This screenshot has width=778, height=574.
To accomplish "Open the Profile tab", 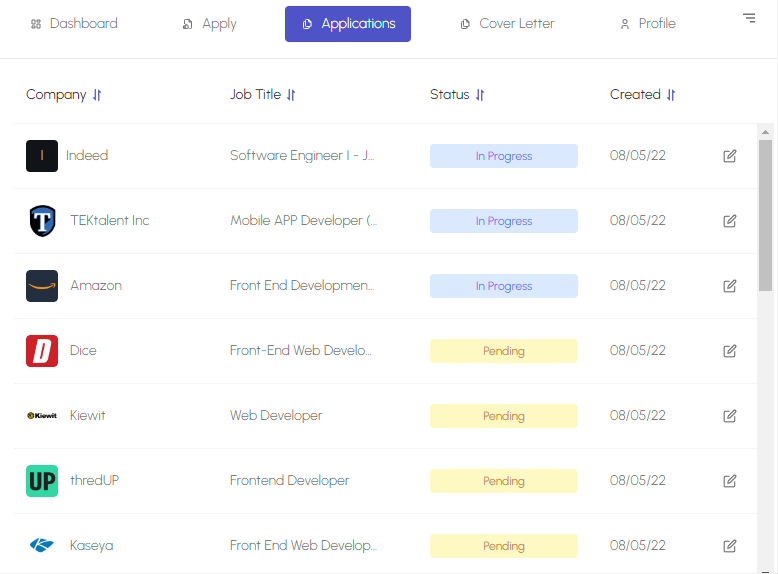I will tap(648, 24).
